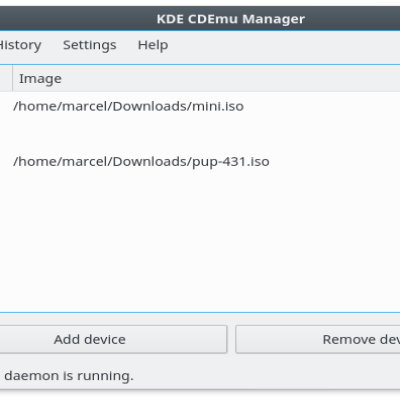This screenshot has width=400, height=400.
Task: Open the History menu
Action: tap(20, 45)
